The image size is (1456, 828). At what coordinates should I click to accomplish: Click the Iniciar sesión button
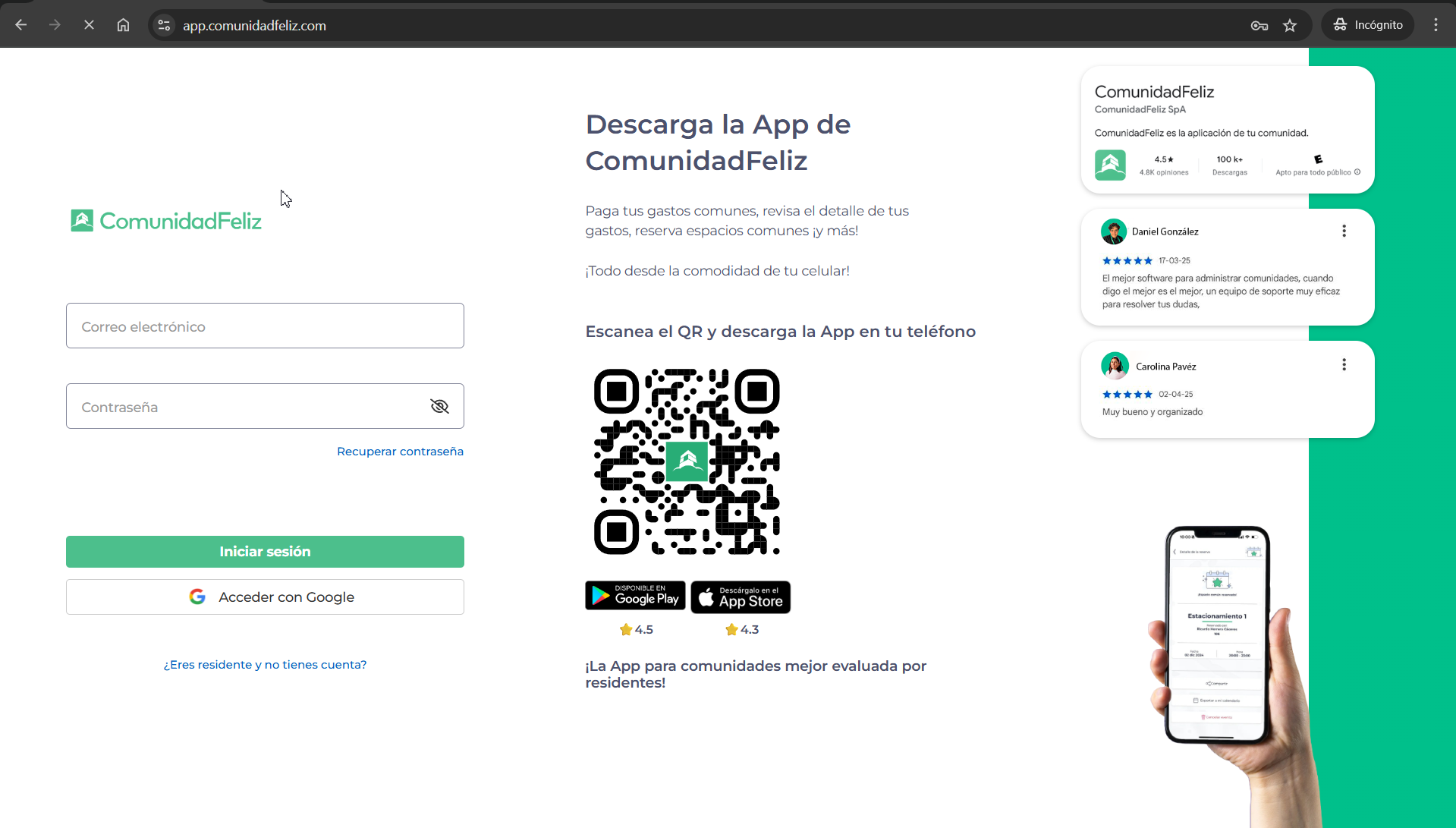pos(265,552)
